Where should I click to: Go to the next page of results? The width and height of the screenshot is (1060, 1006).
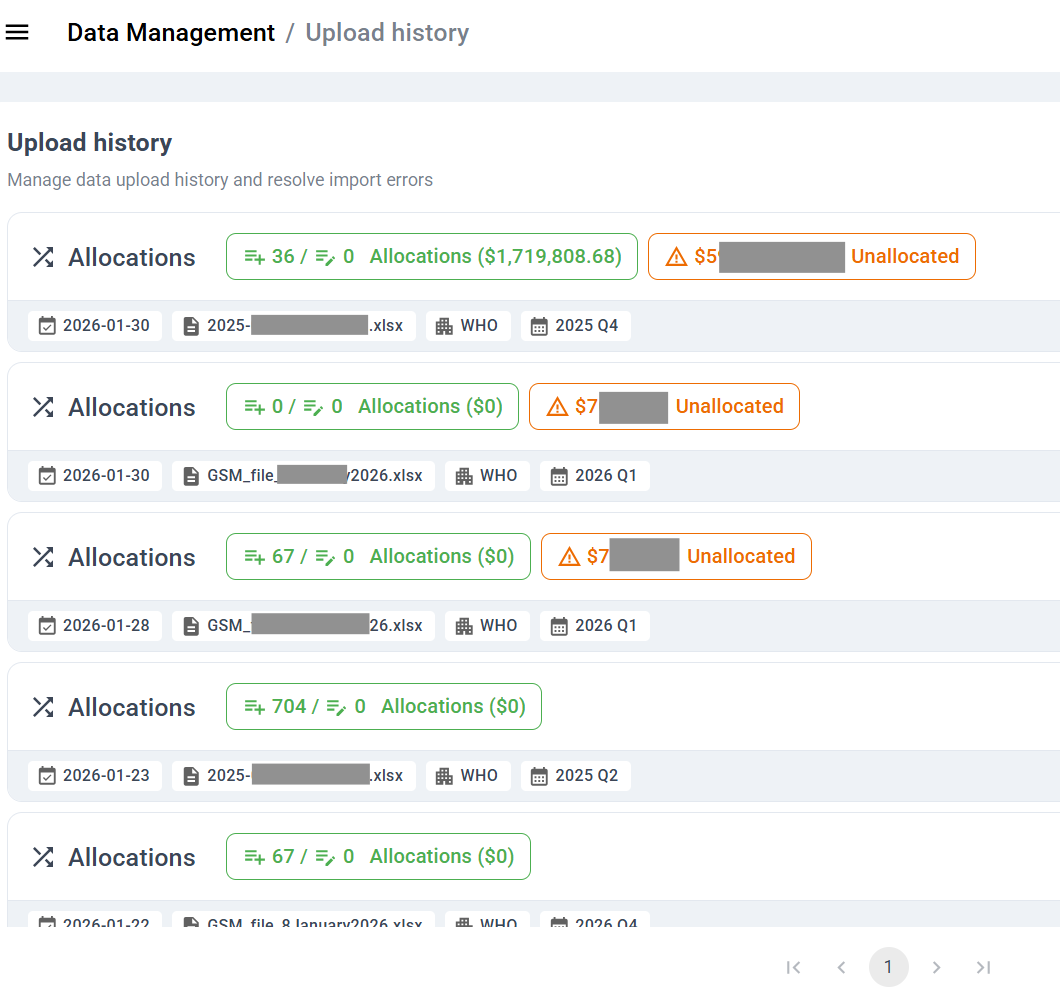(x=936, y=967)
